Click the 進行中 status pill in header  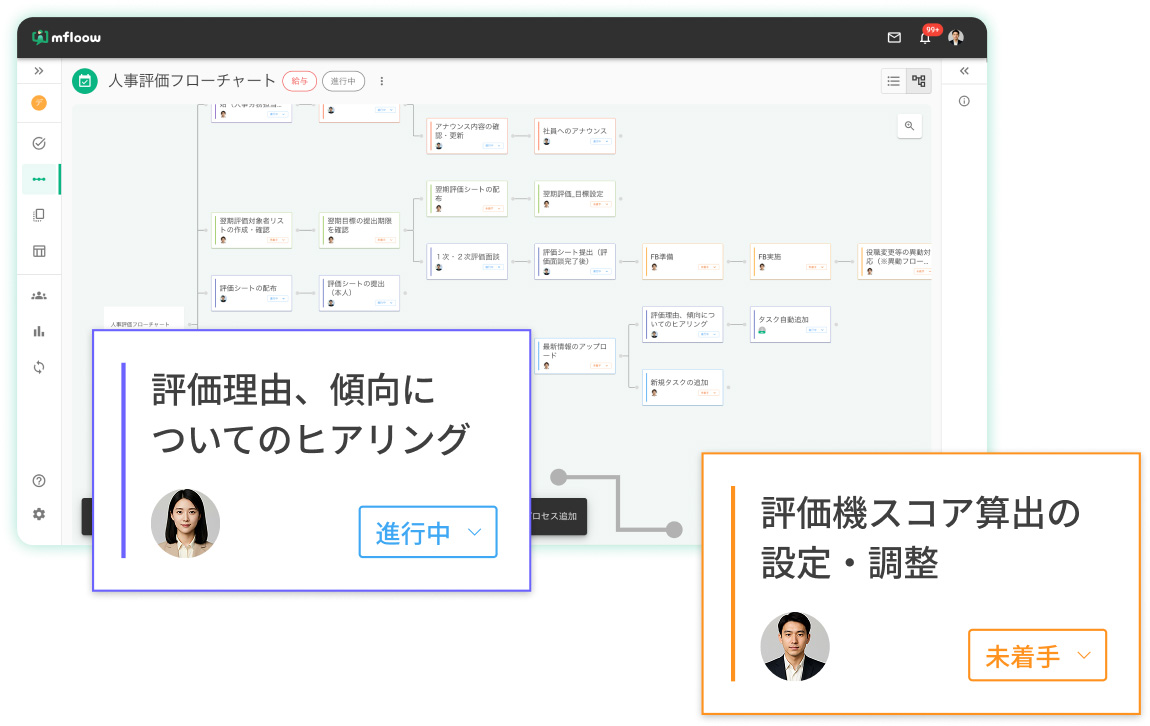click(343, 81)
